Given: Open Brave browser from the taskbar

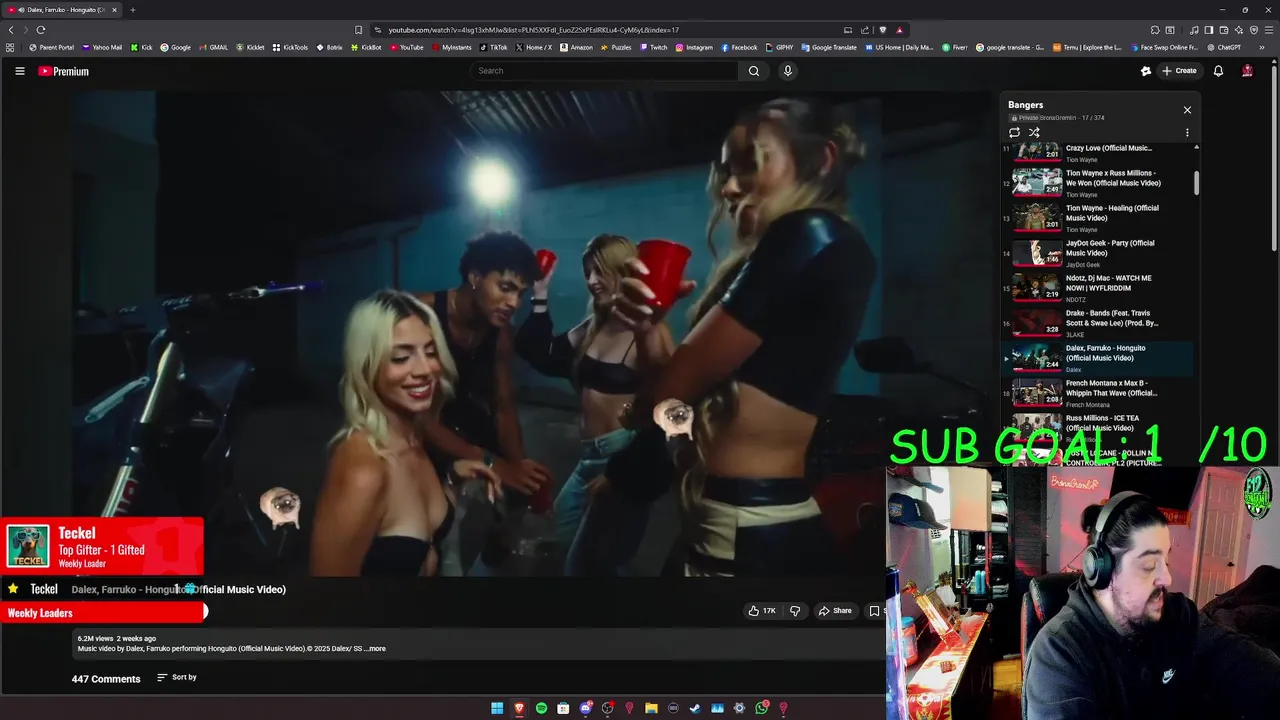Looking at the screenshot, I should (519, 708).
